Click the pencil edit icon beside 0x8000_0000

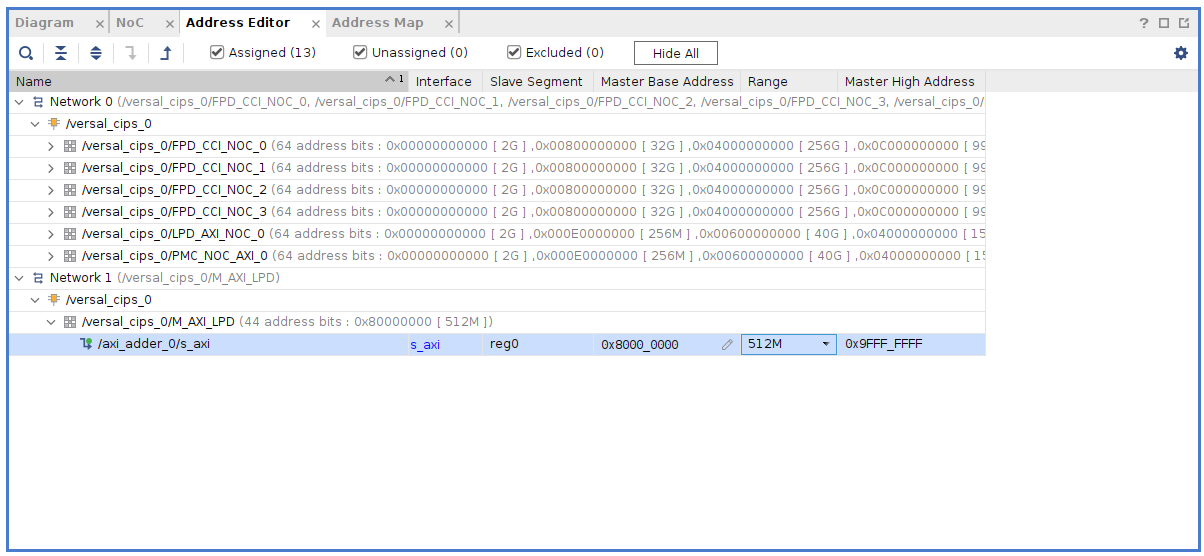(727, 344)
